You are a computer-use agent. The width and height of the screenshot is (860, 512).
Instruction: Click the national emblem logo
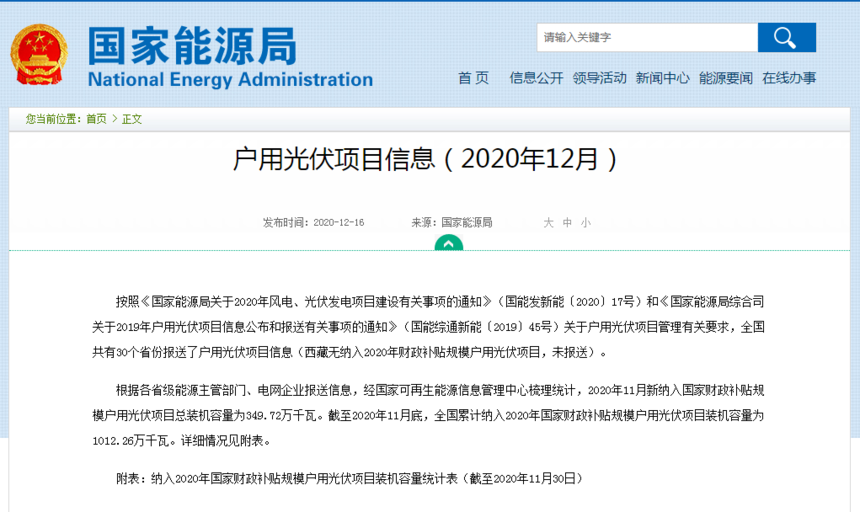(x=39, y=54)
